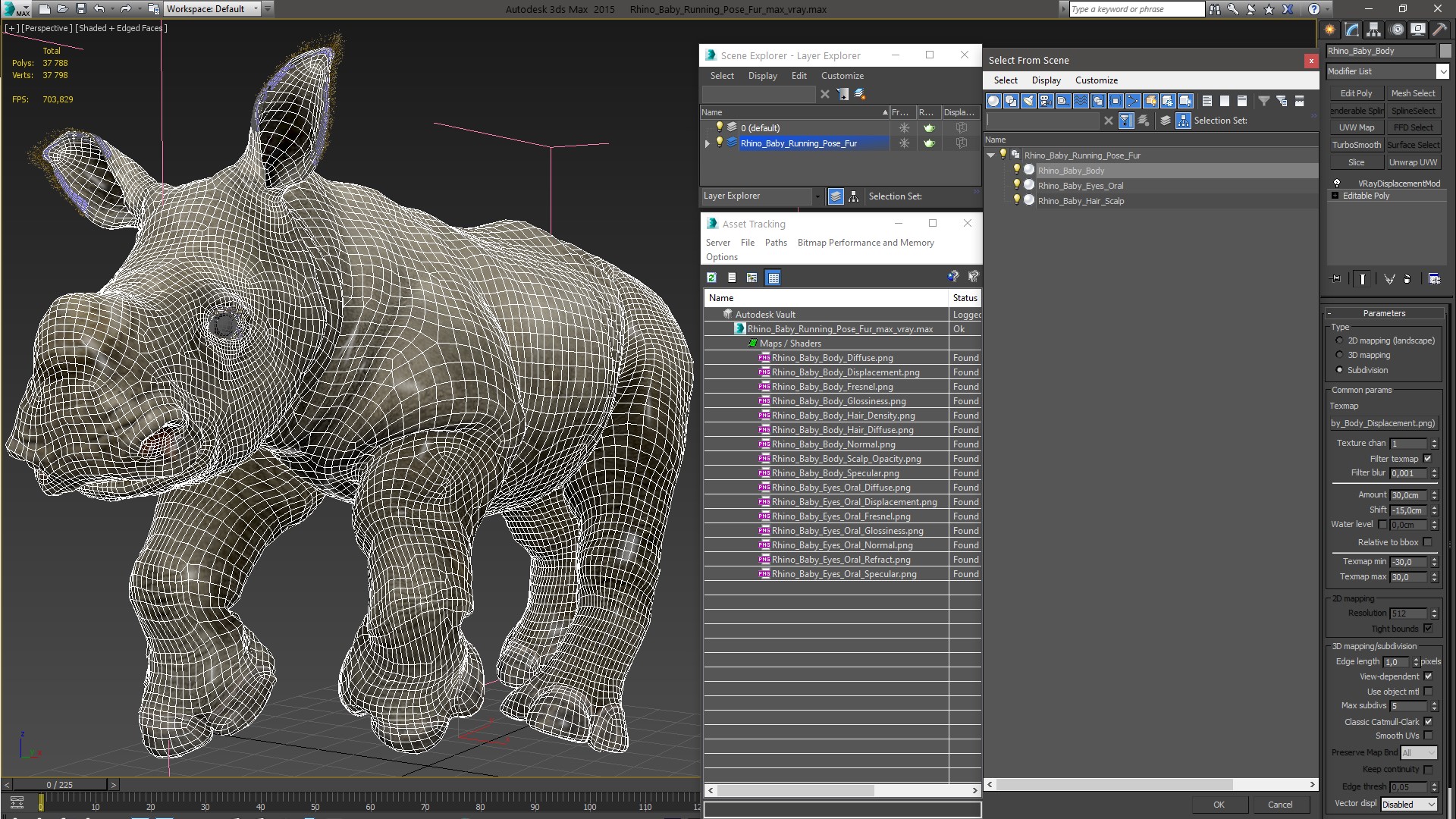The height and width of the screenshot is (819, 1456).
Task: Click Cancel in Select From Scene
Action: (x=1280, y=805)
